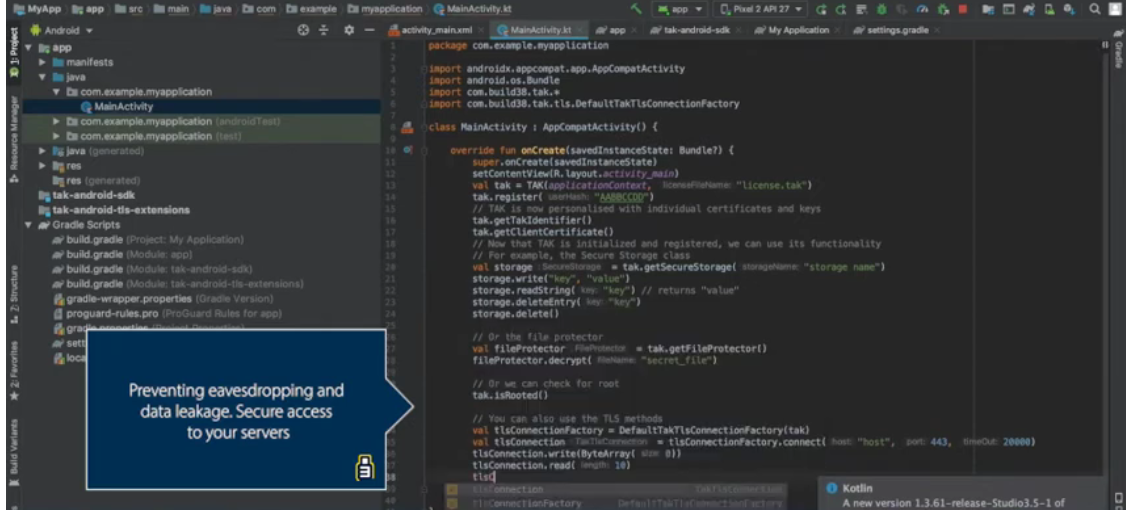Screen dimensions: 1139x510
Task: Open the Gradle tool window on right
Action: point(1119,51)
